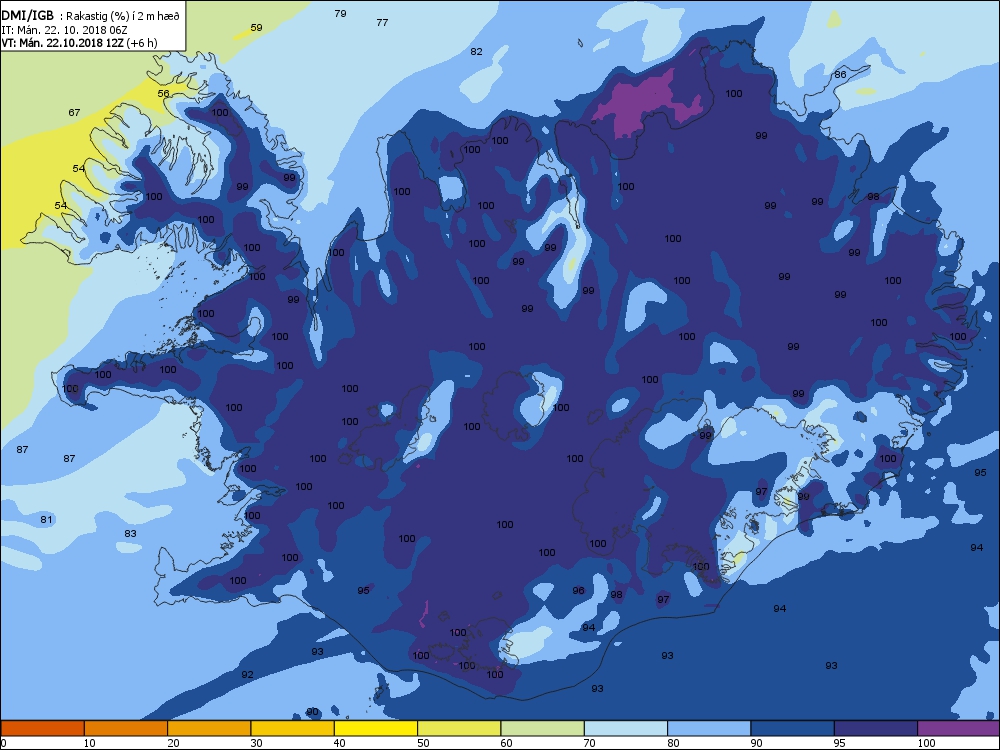
Task: Click the value 67 on the yellow area
Action: click(x=75, y=113)
